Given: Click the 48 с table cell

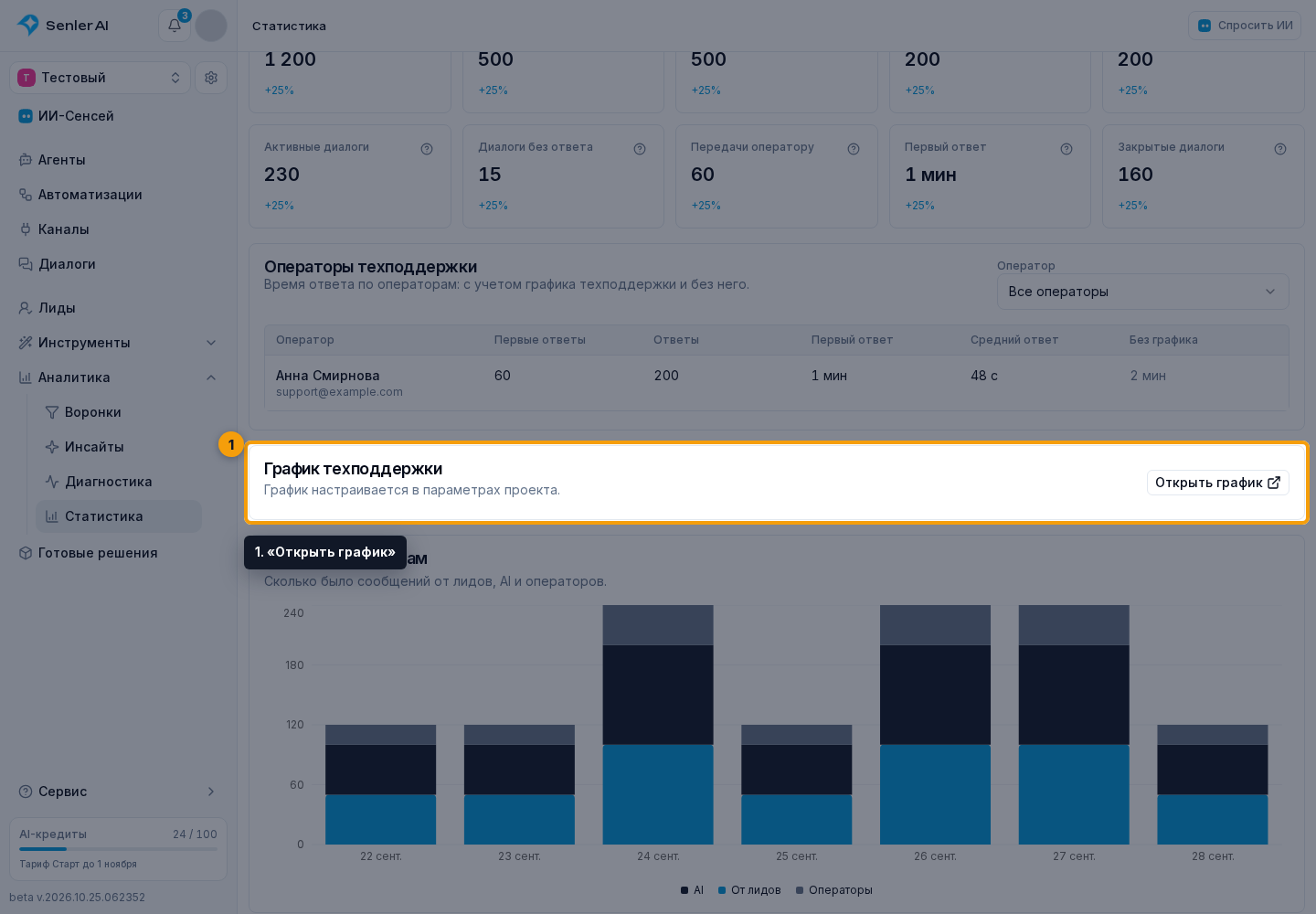Looking at the screenshot, I should click(984, 376).
